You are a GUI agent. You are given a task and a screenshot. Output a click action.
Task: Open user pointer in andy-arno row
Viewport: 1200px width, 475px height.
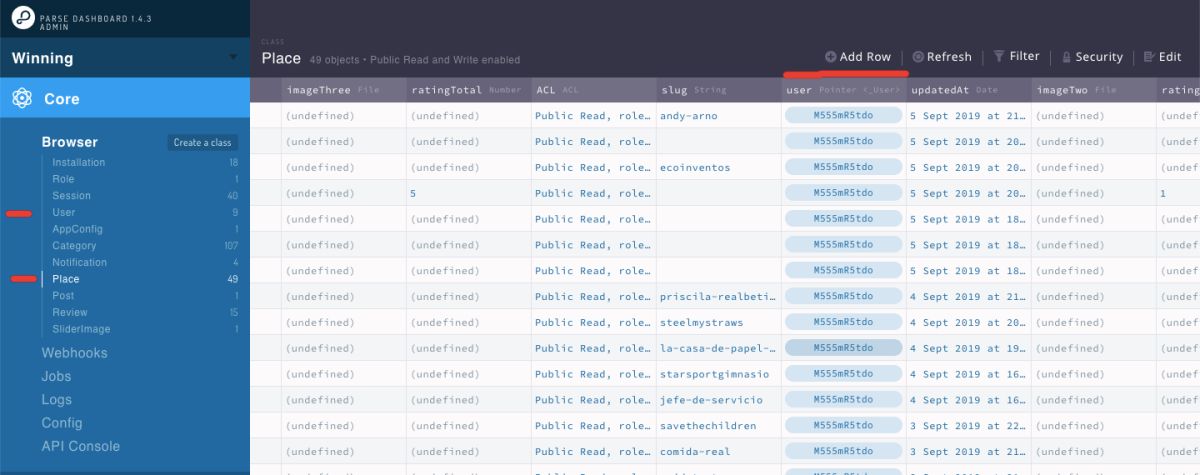[844, 115]
